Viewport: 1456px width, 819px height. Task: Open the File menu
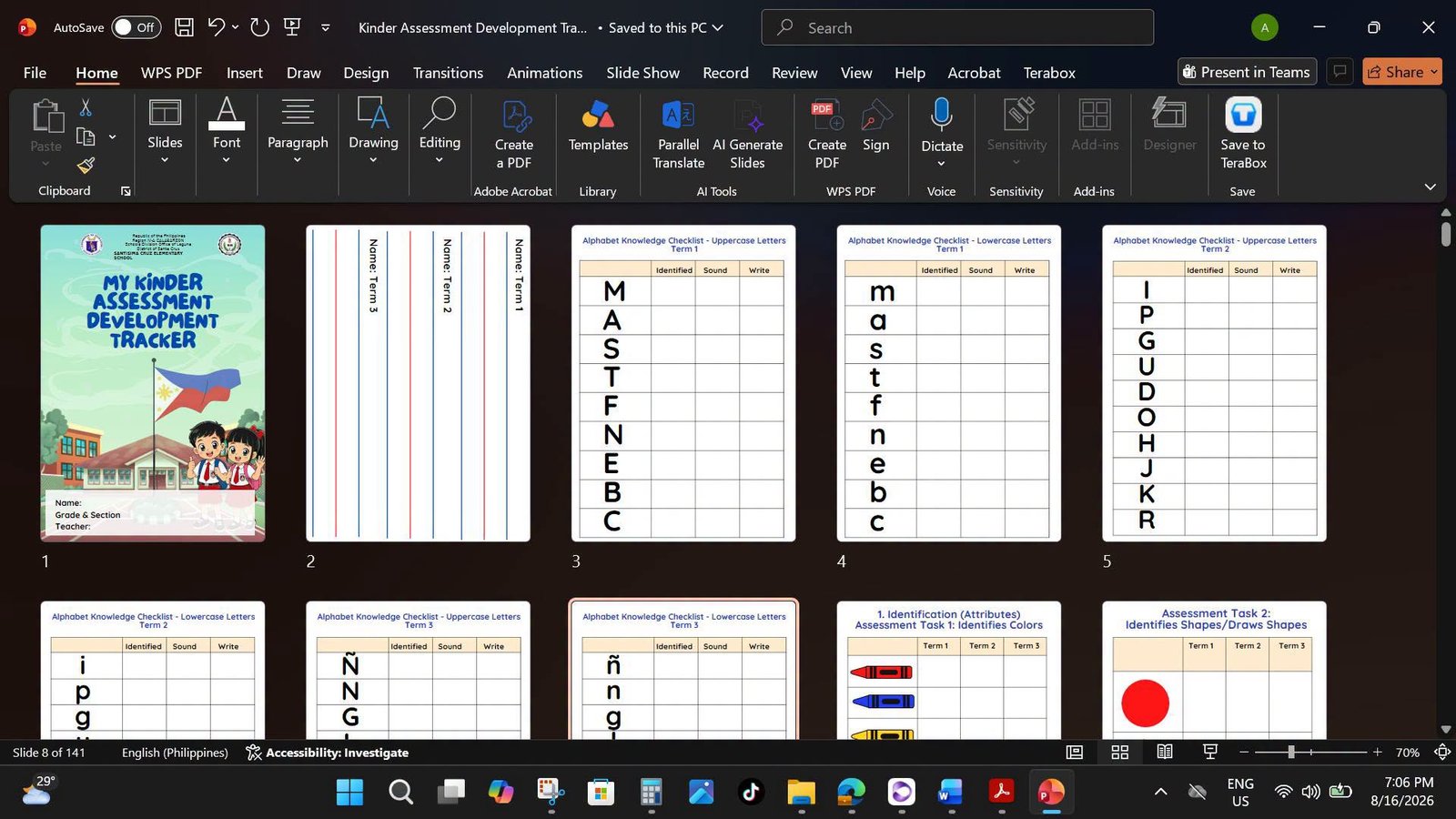[35, 73]
